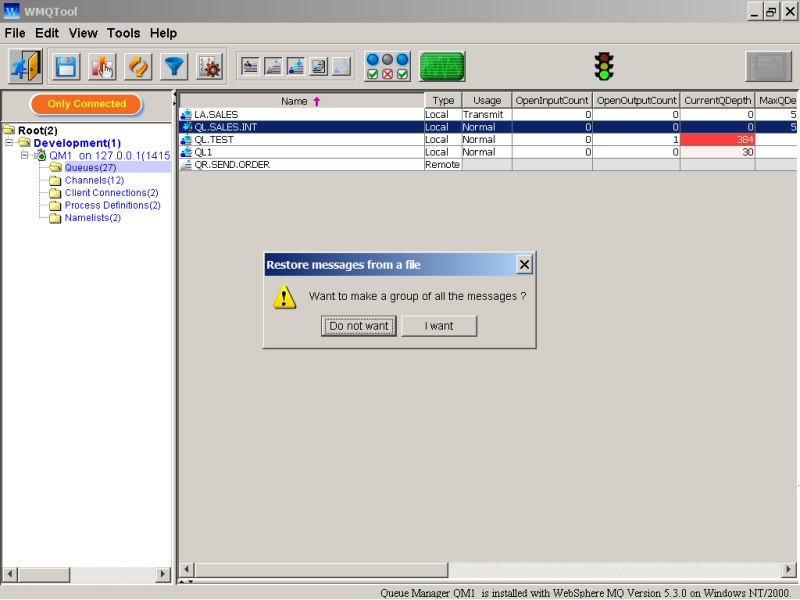The width and height of the screenshot is (800, 600).
Task: Click the fourth queue view icon
Action: click(x=319, y=67)
